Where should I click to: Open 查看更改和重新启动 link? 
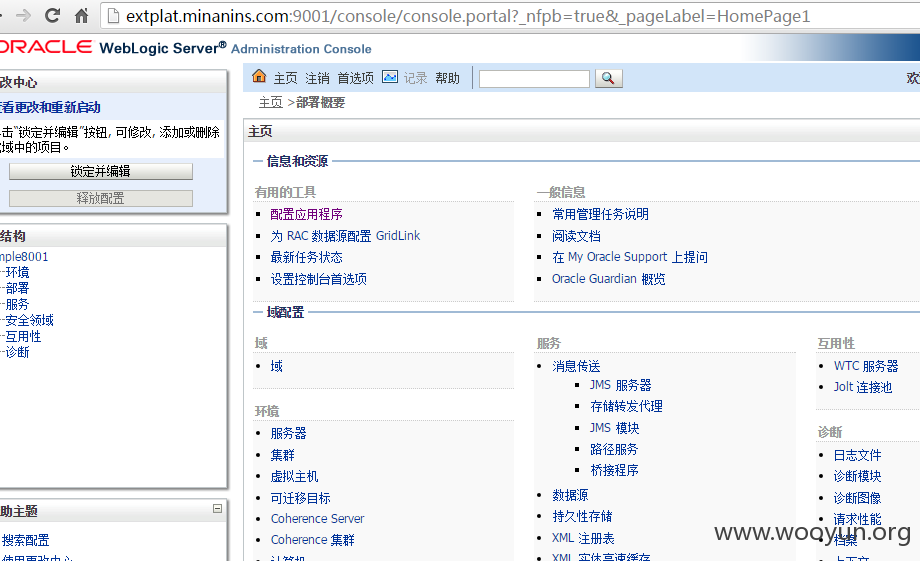pyautogui.click(x=50, y=107)
